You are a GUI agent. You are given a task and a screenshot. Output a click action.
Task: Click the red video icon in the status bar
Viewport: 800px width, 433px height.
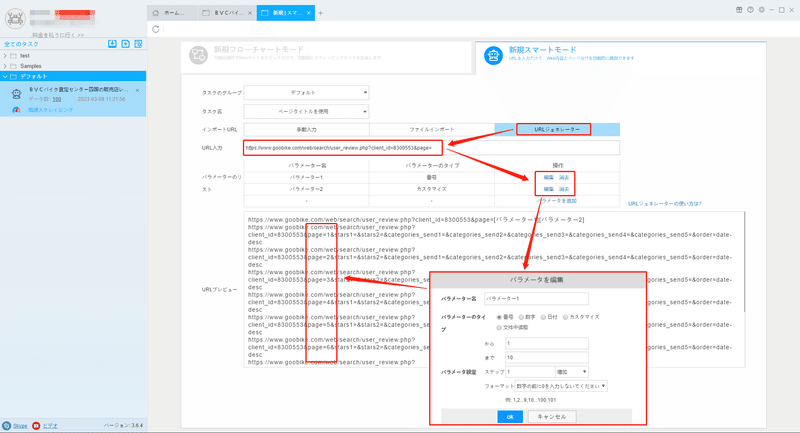pyautogui.click(x=36, y=425)
